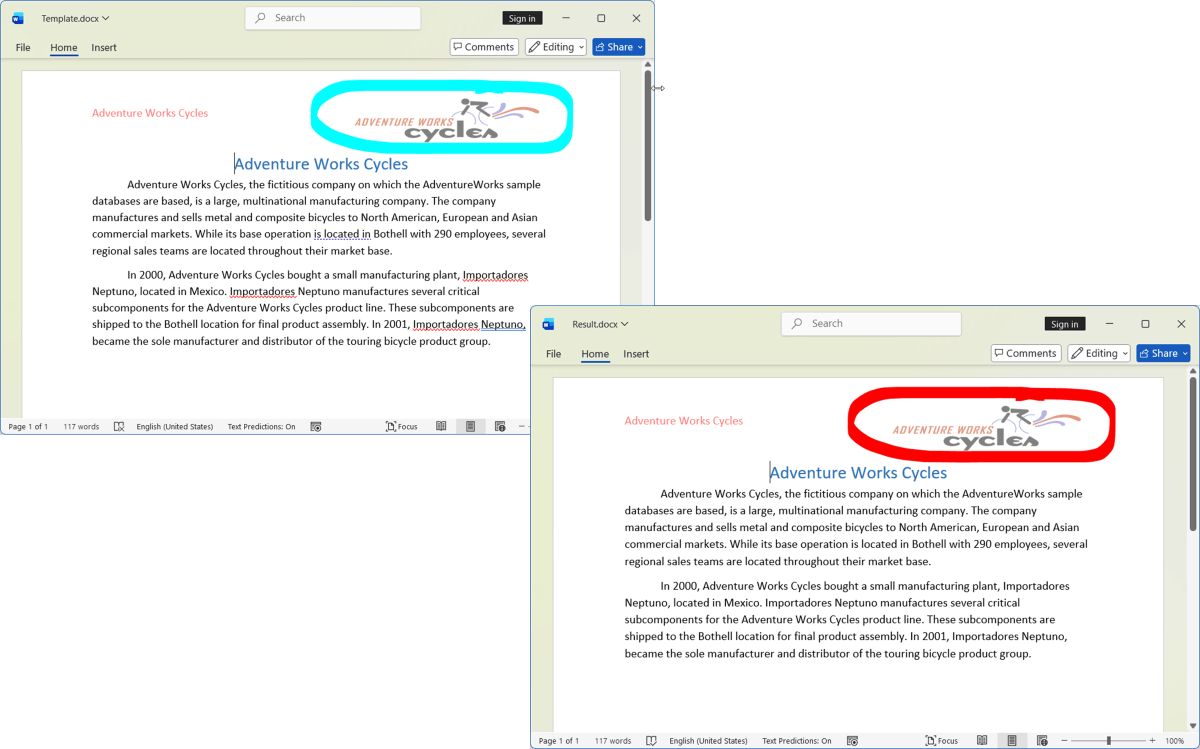Open the File menu in Template.docx
The image size is (1200, 749).
[23, 47]
